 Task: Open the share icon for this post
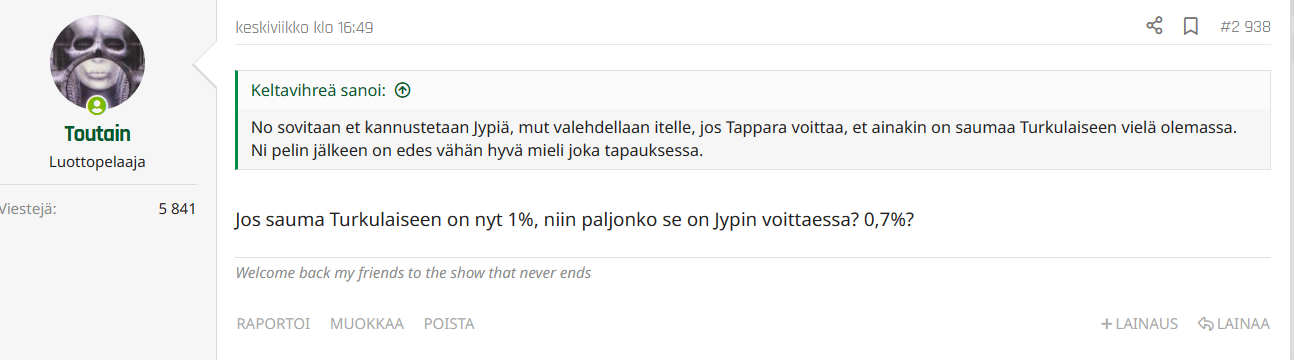[x=1154, y=27]
